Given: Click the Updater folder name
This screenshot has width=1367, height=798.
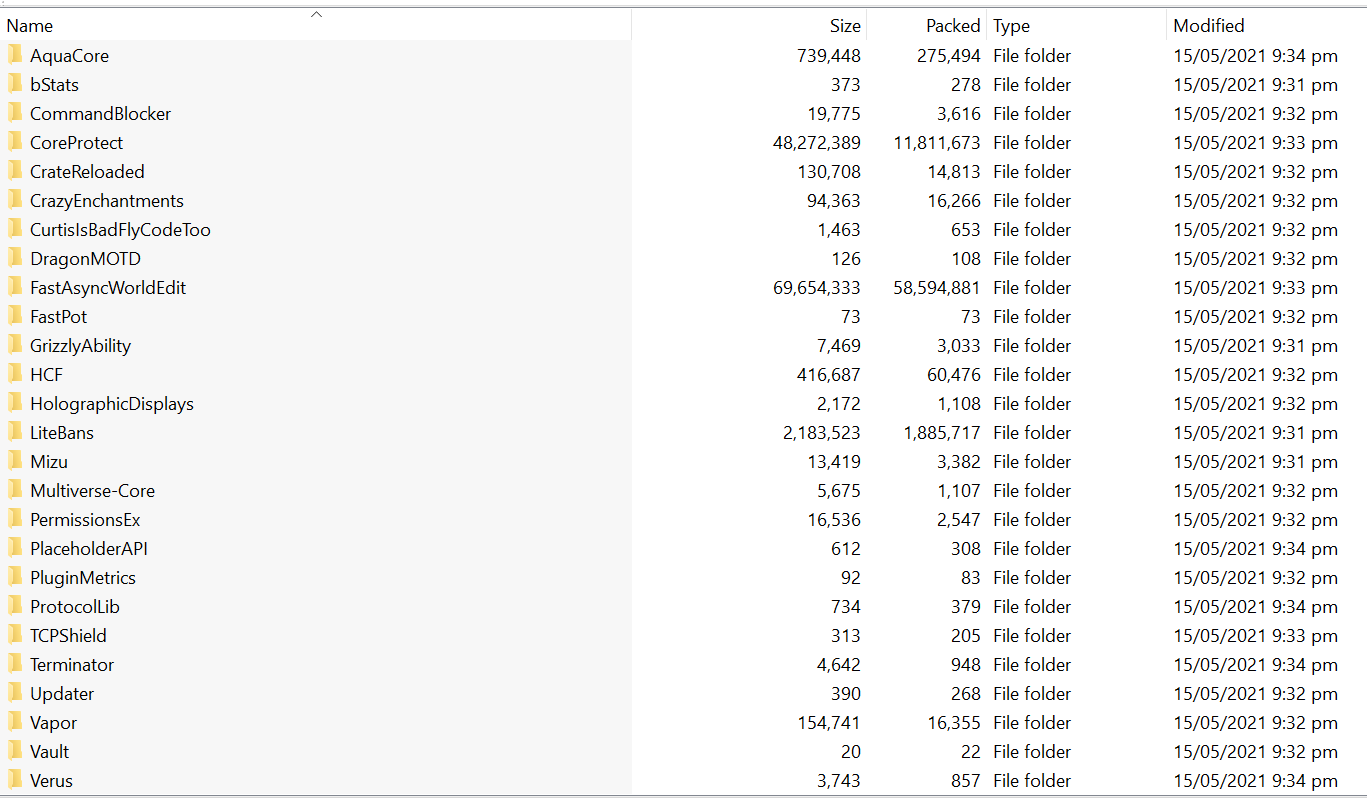Looking at the screenshot, I should [x=62, y=694].
